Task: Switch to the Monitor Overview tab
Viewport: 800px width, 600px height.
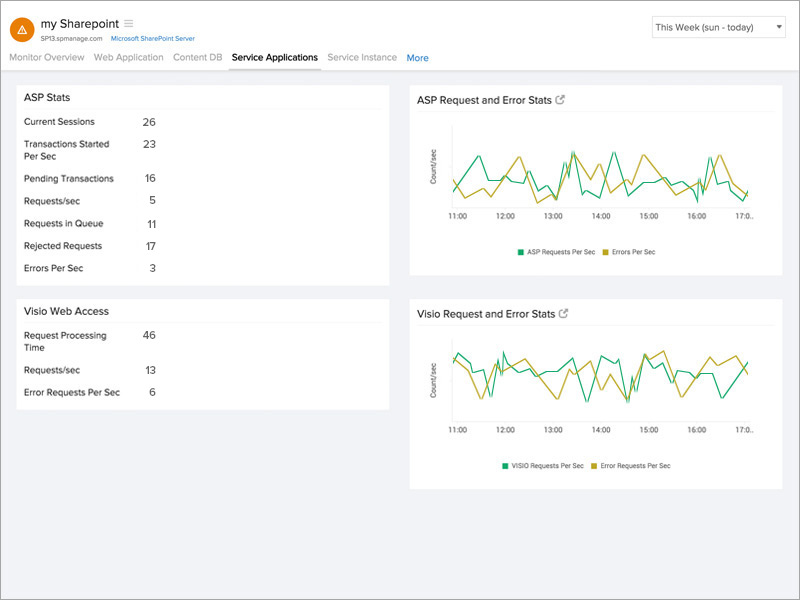Action: tap(48, 57)
